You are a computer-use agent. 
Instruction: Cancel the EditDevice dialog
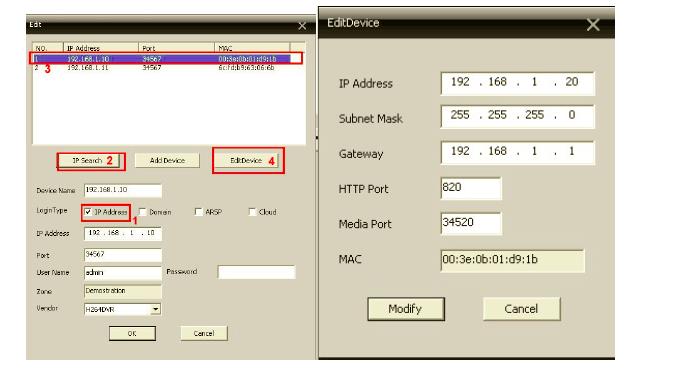(x=521, y=309)
